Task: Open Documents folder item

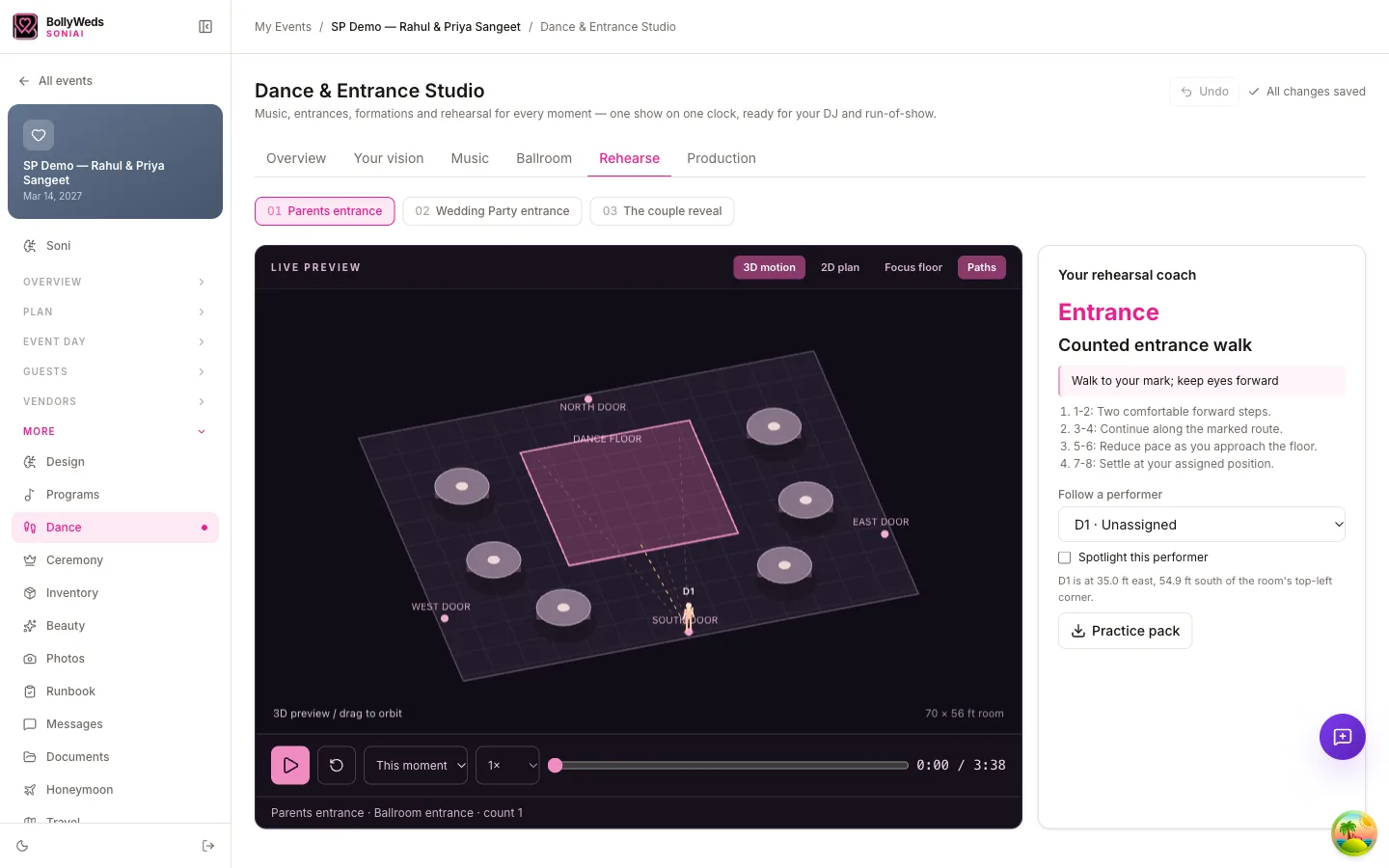Action: [x=115, y=757]
